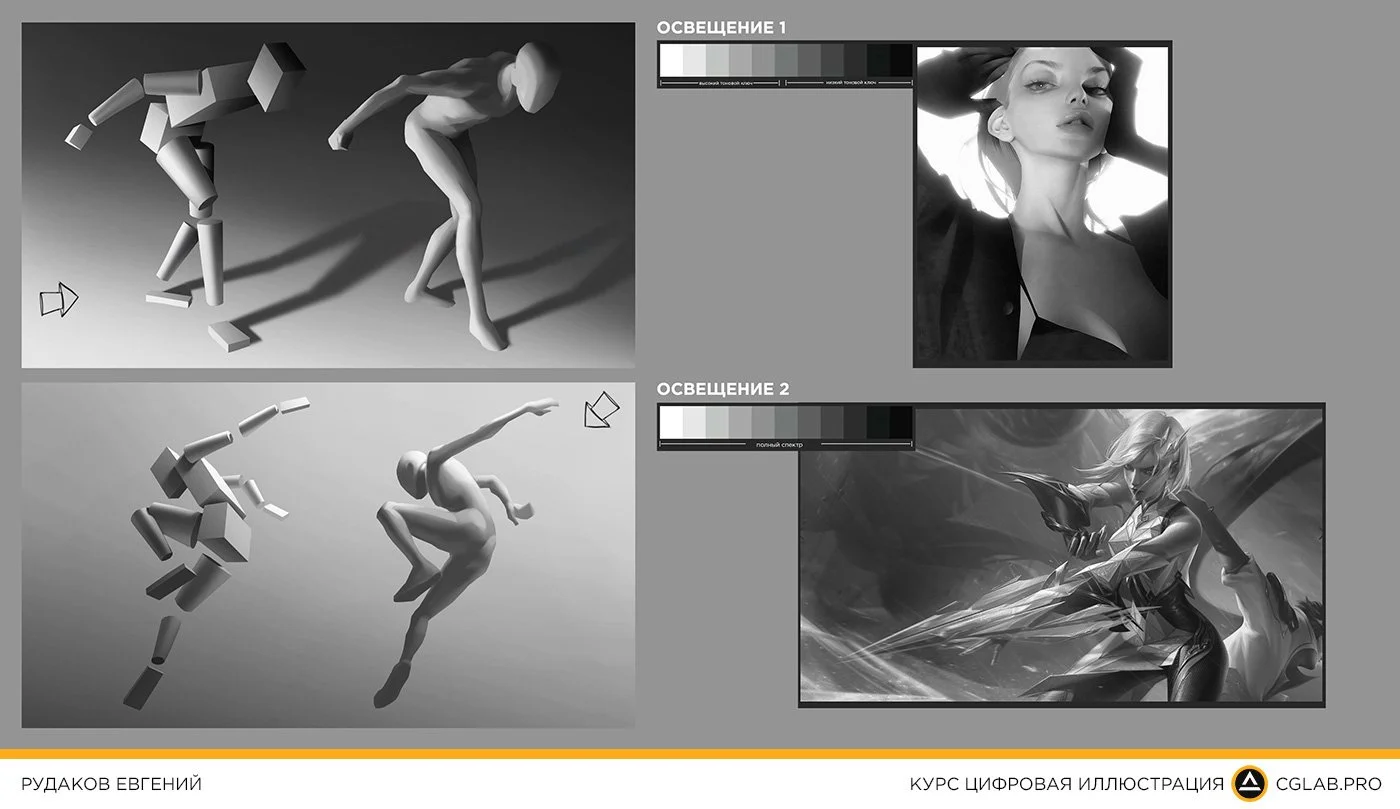Open the woman portrait reference image
Viewport: 1400px width, 809px height.
(1042, 204)
